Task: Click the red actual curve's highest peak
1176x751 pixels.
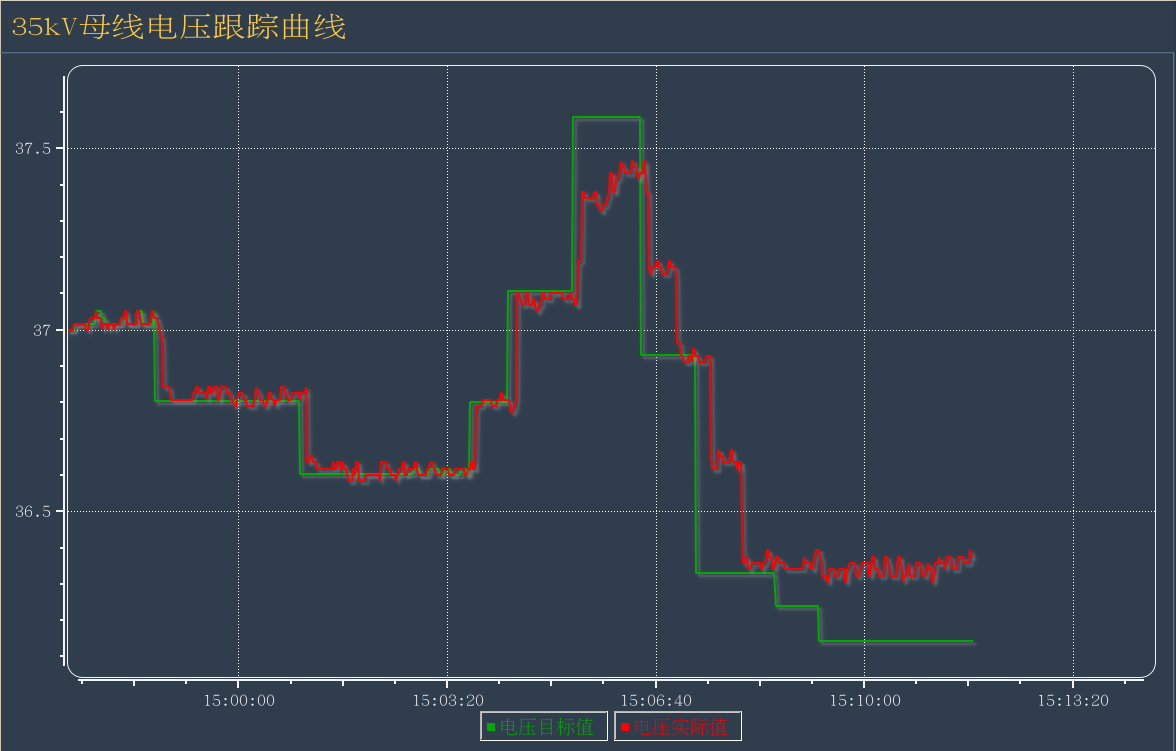Action: [x=634, y=162]
